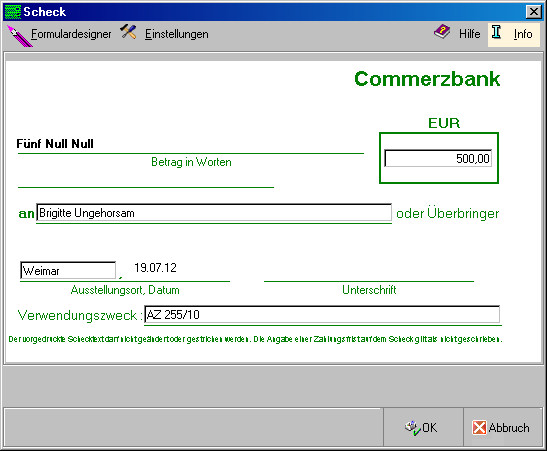547x451 pixels.
Task: Open the Einstellungen menu
Action: (x=177, y=34)
